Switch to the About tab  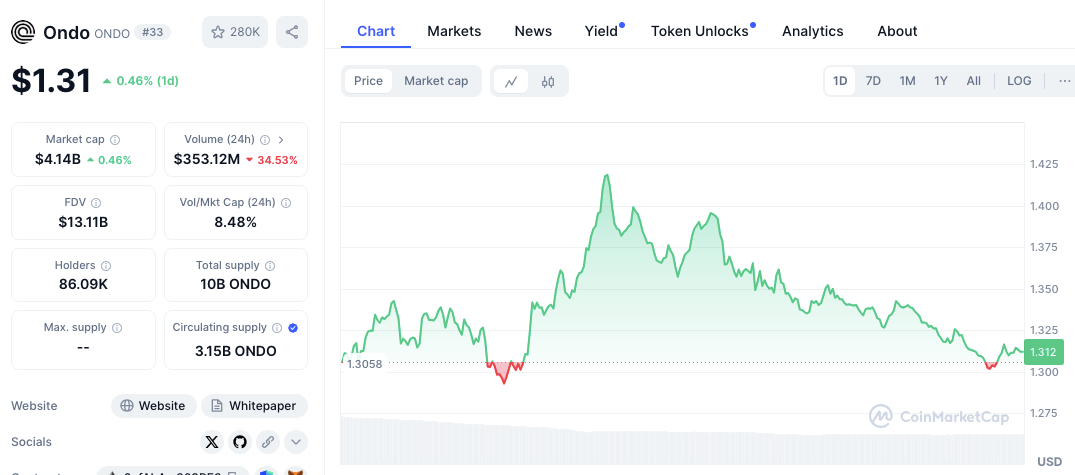pyautogui.click(x=897, y=31)
